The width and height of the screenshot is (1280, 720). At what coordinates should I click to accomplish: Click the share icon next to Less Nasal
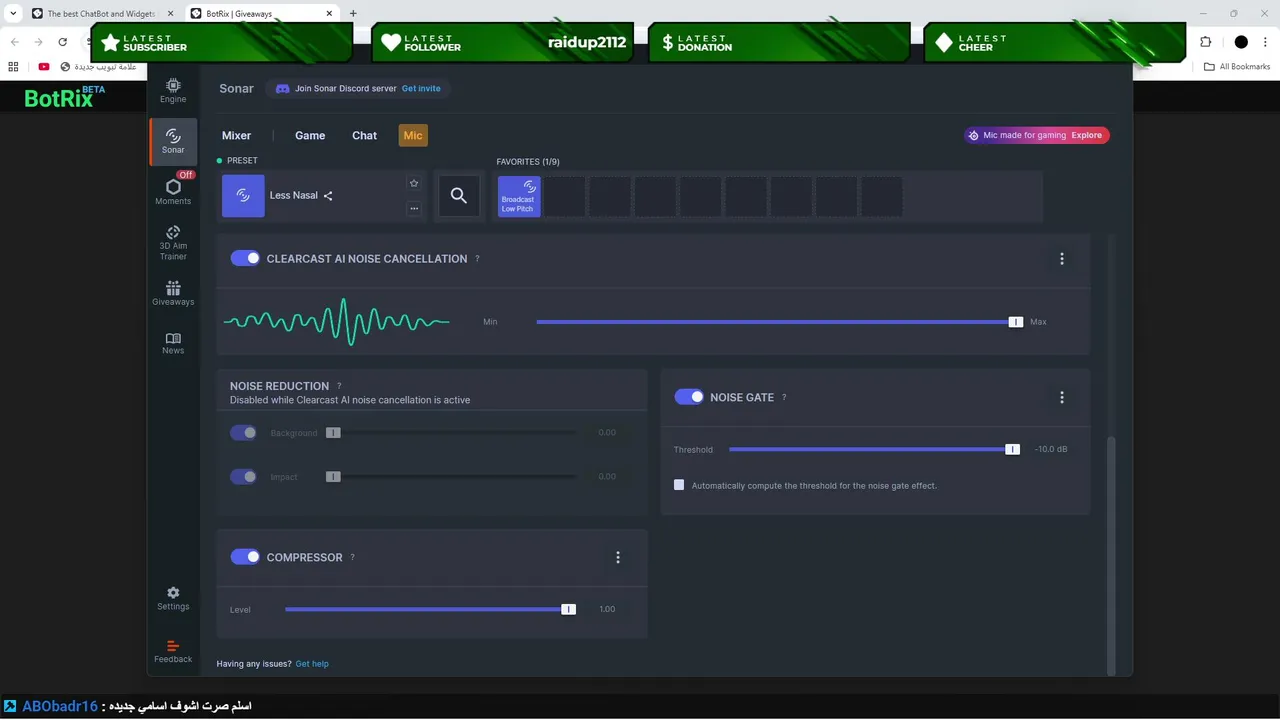tap(328, 196)
